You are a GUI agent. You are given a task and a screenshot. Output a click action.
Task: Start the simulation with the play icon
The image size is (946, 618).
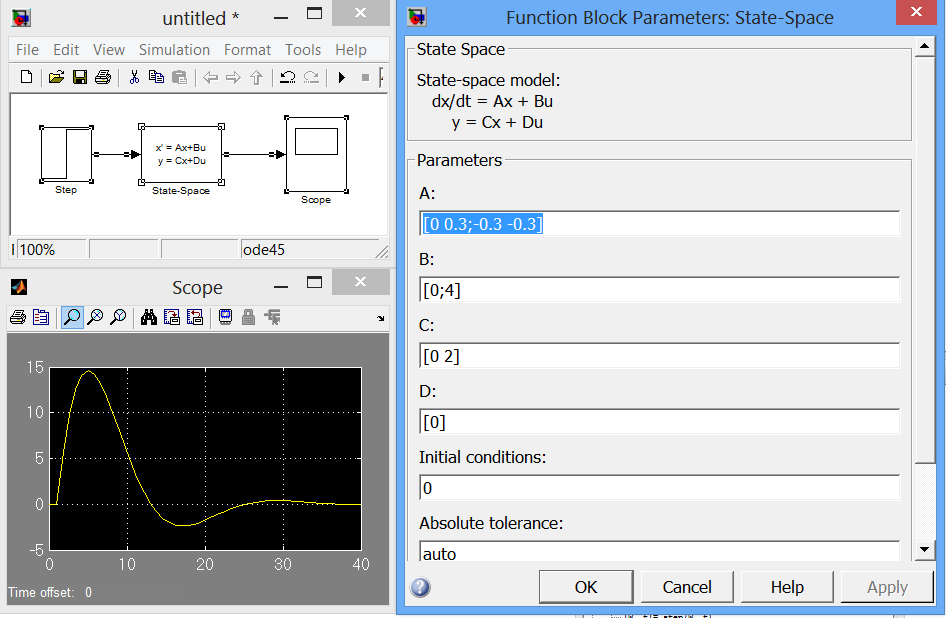(x=341, y=77)
